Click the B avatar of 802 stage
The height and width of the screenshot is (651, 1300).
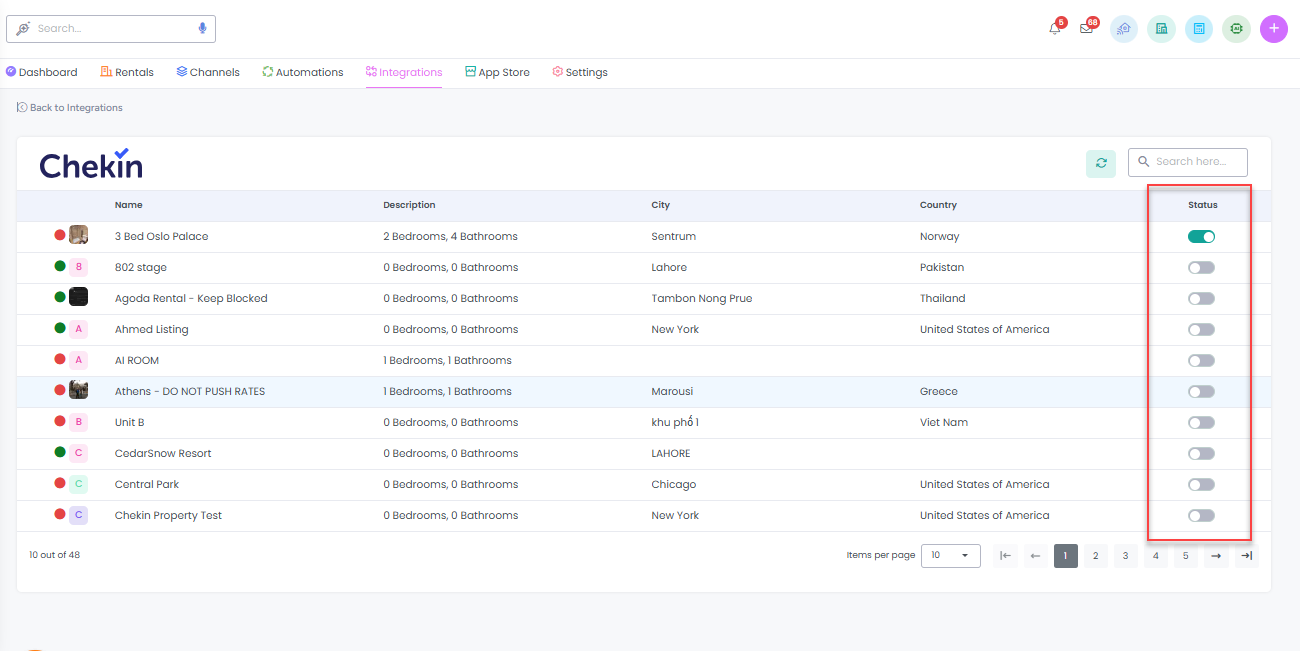[78, 267]
